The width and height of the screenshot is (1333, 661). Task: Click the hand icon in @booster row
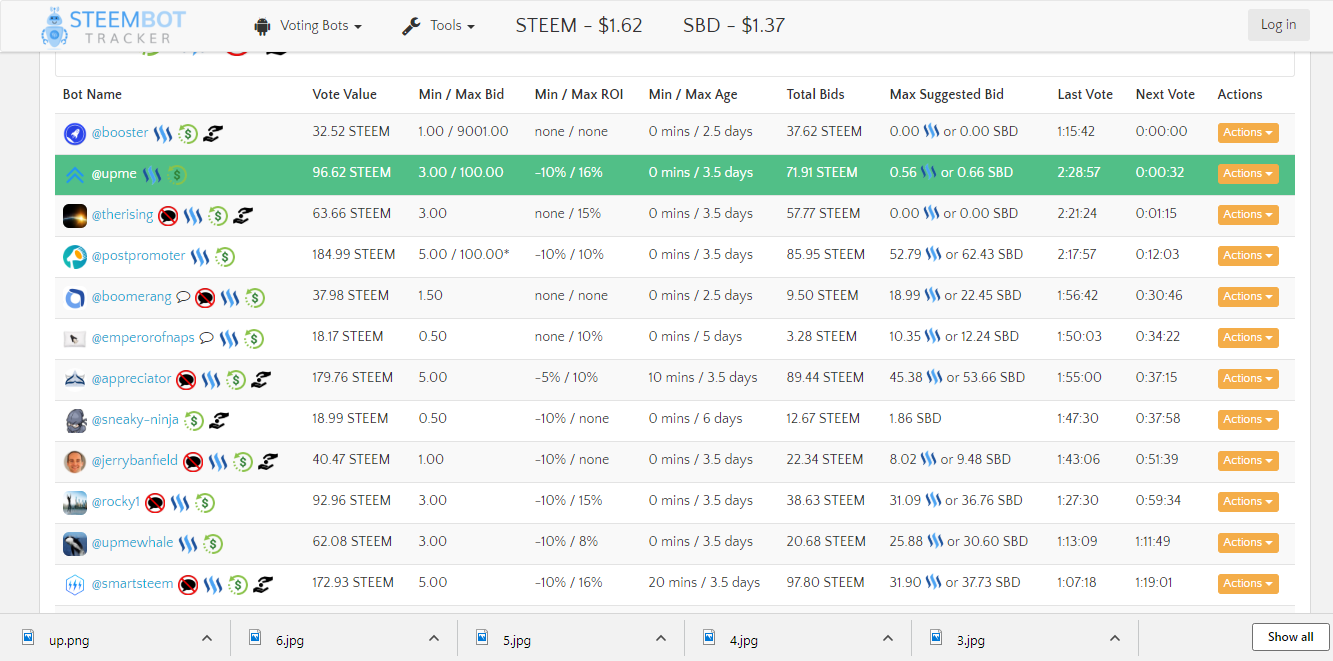[x=214, y=133]
